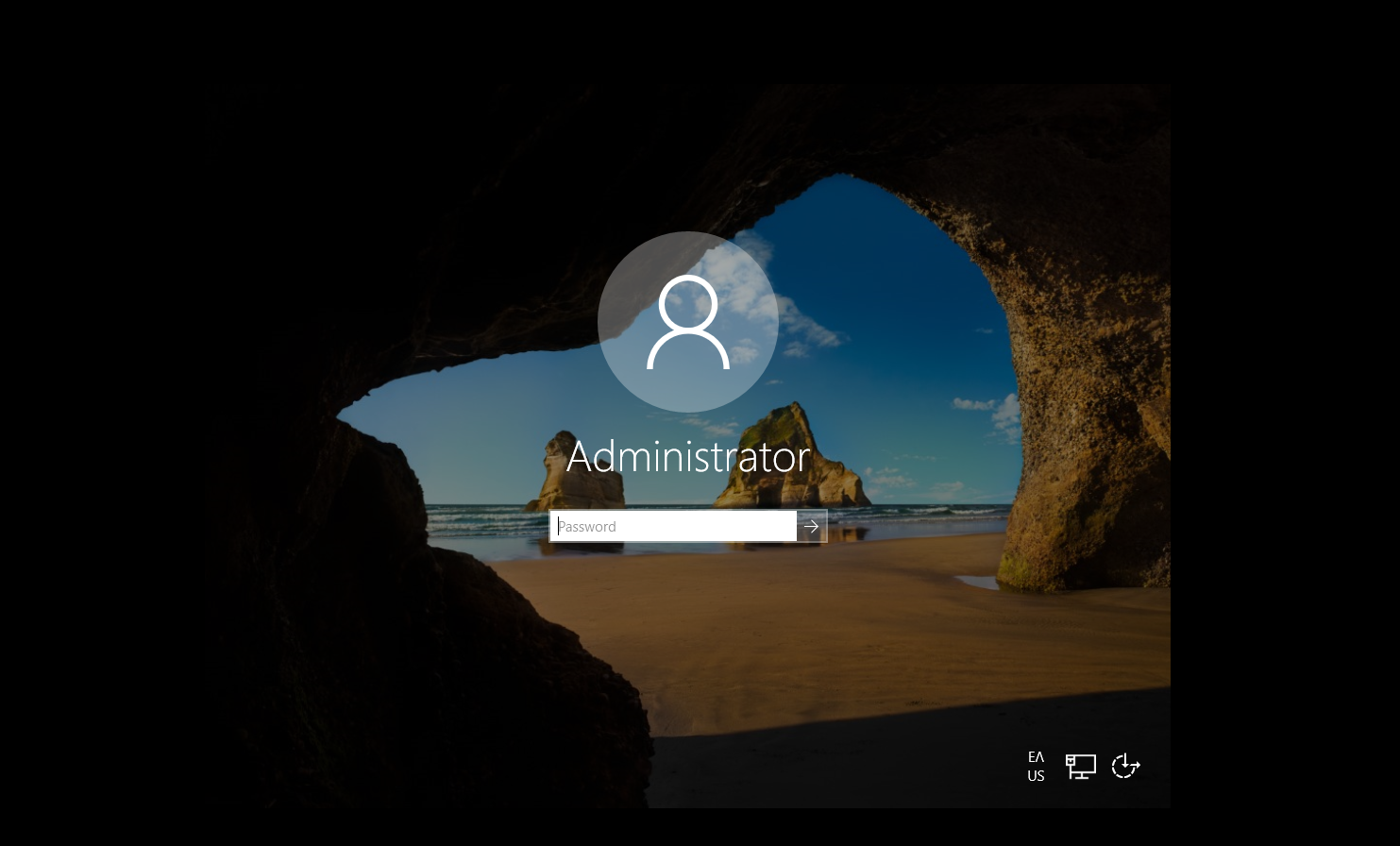The height and width of the screenshot is (846, 1400).
Task: Open the Ease of Access menu
Action: (1125, 766)
